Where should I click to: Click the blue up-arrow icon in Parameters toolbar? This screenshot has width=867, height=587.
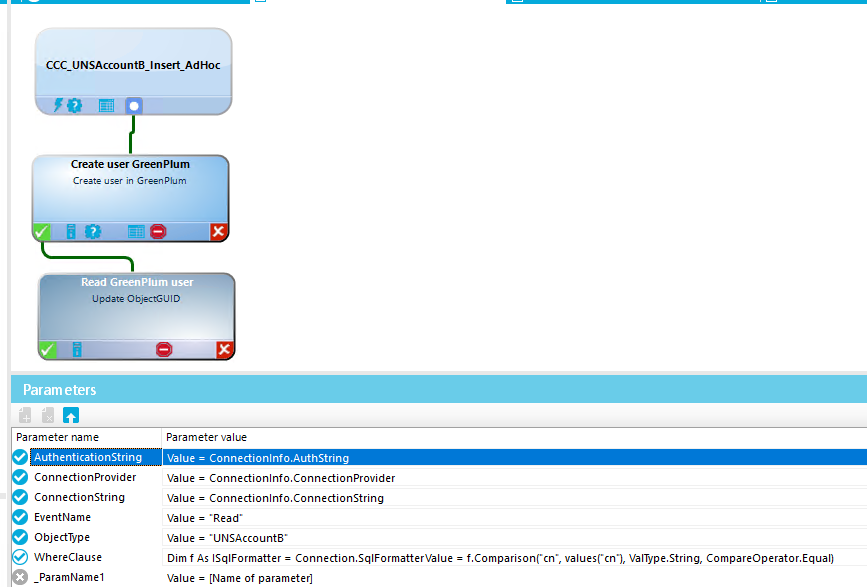tap(70, 414)
